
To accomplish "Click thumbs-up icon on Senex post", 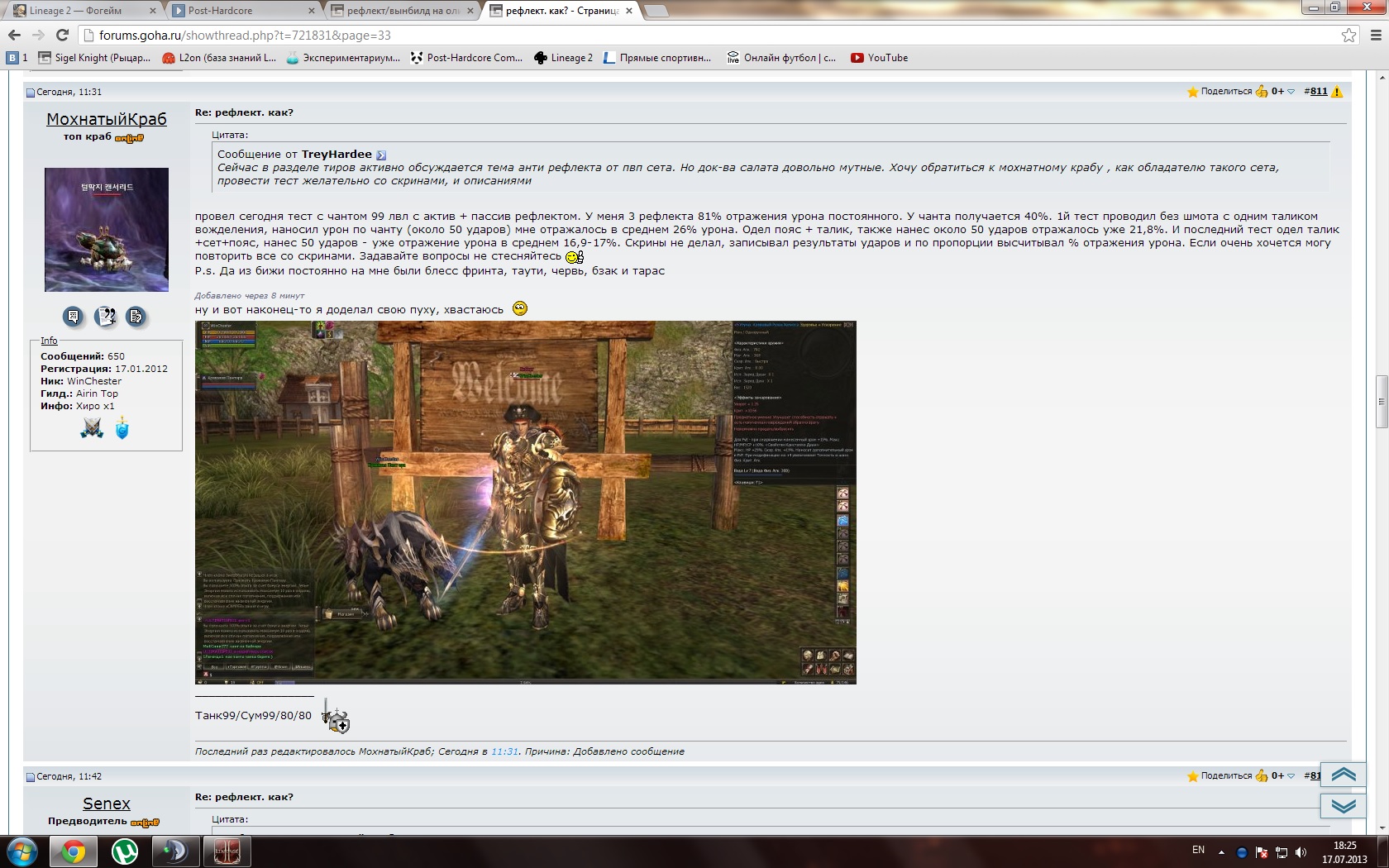I will (x=1262, y=776).
